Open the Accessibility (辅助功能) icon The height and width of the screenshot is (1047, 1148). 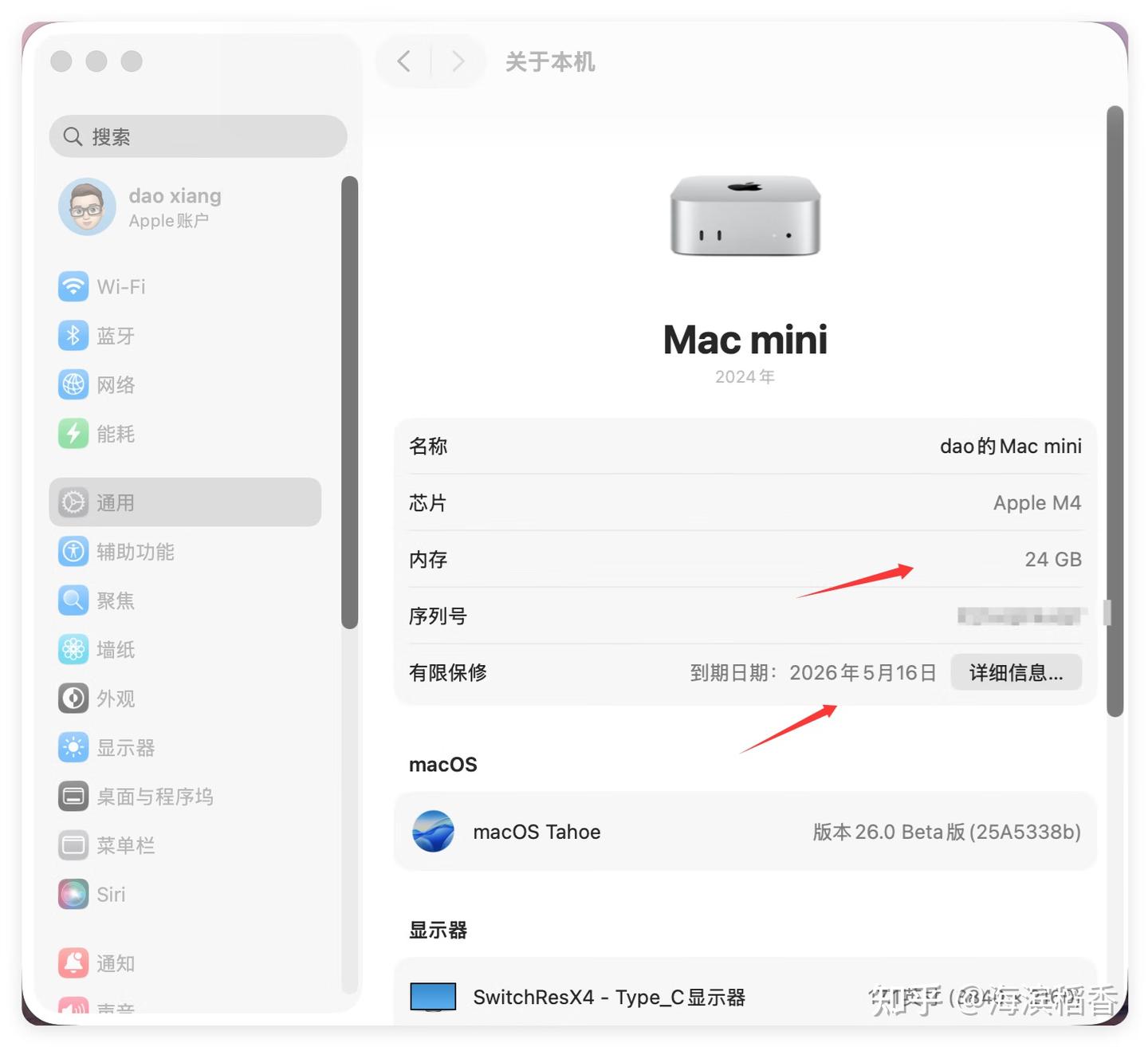(73, 551)
